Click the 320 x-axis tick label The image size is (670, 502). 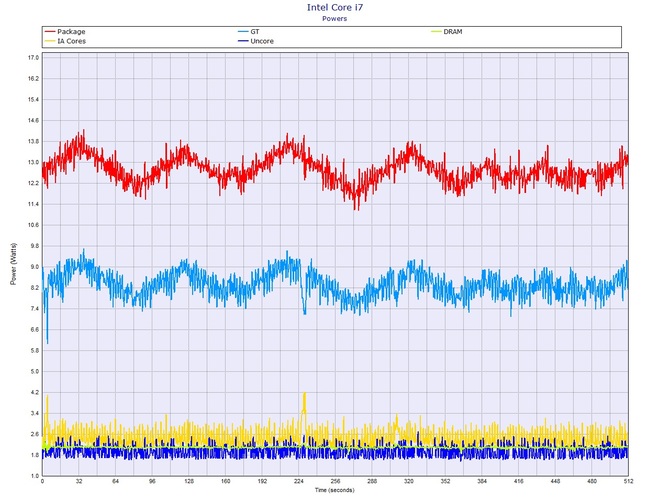pos(409,481)
